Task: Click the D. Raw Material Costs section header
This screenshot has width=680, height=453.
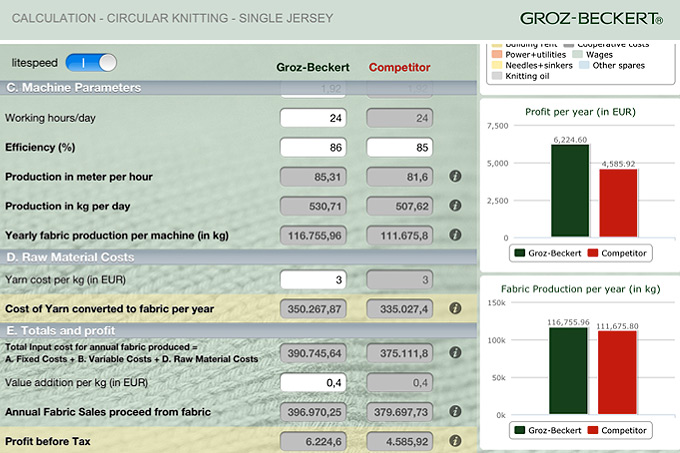Action: click(239, 257)
